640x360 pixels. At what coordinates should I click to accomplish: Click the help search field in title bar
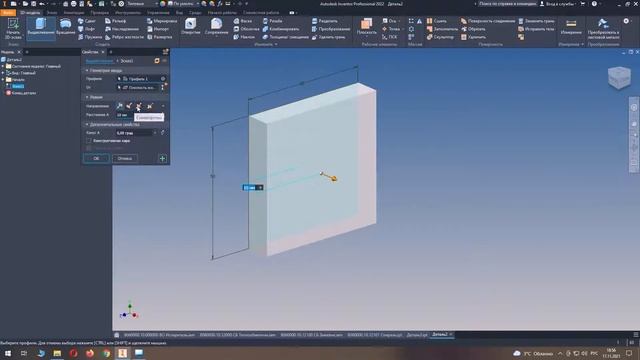click(x=507, y=4)
